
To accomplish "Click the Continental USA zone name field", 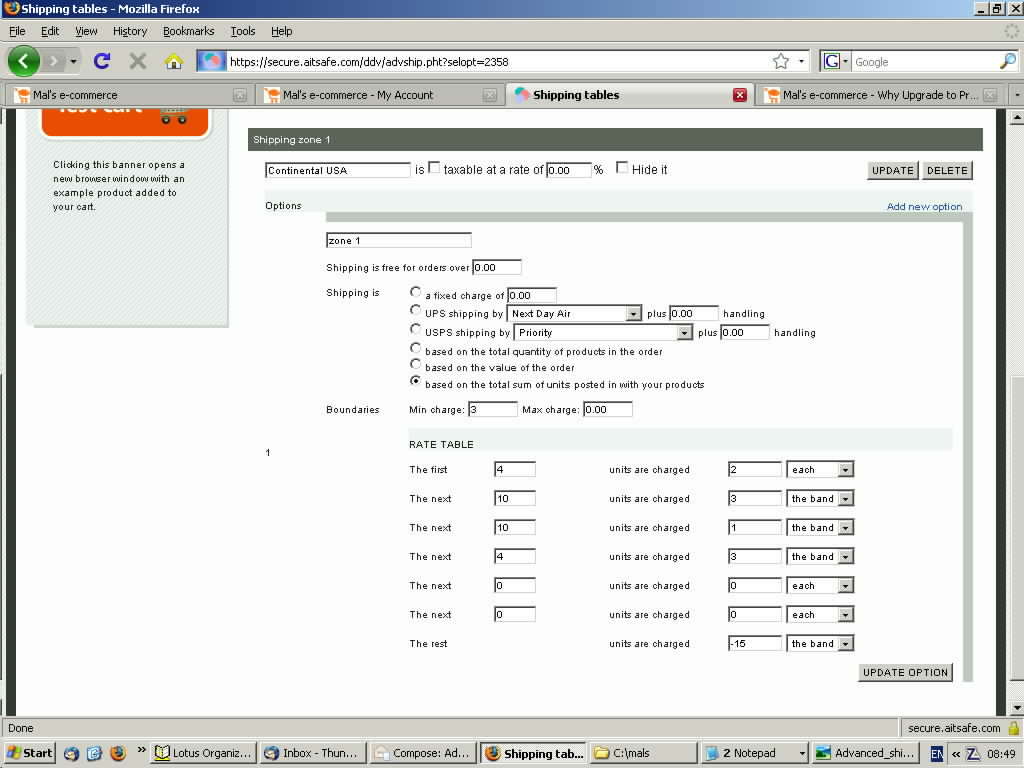I will [338, 170].
